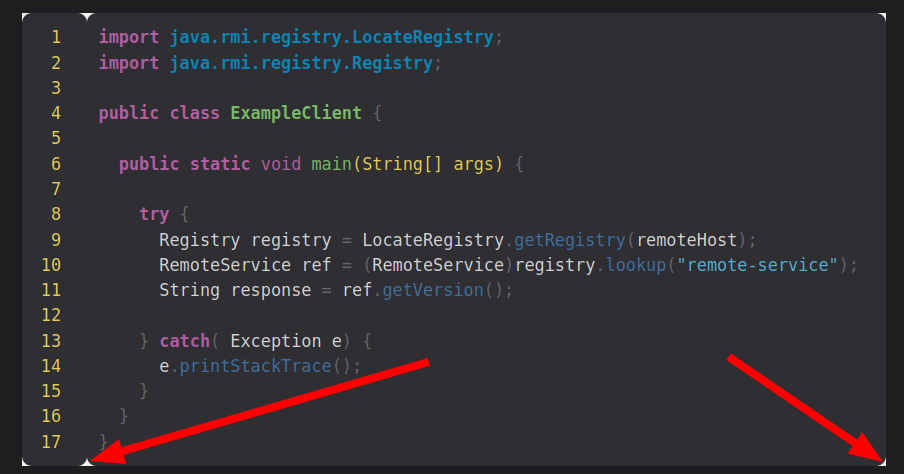The image size is (904, 474).
Task: Click the "class" keyword on line 4
Action: pyautogui.click(x=195, y=113)
